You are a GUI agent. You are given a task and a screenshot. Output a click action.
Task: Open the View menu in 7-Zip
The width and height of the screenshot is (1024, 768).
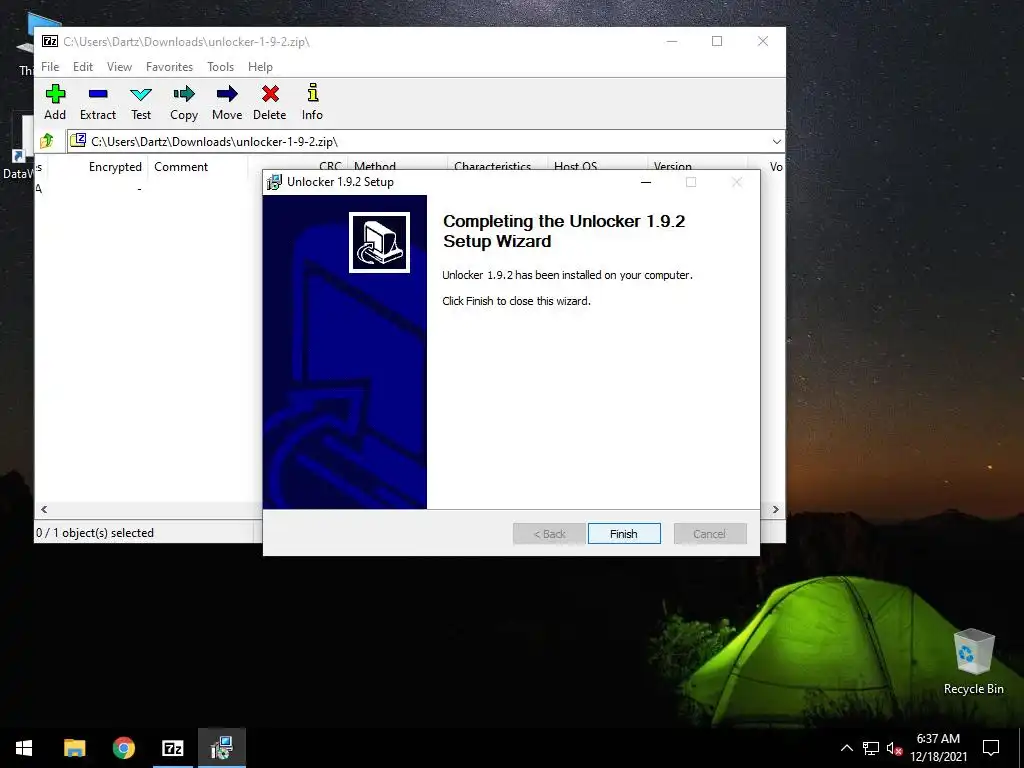tap(120, 67)
